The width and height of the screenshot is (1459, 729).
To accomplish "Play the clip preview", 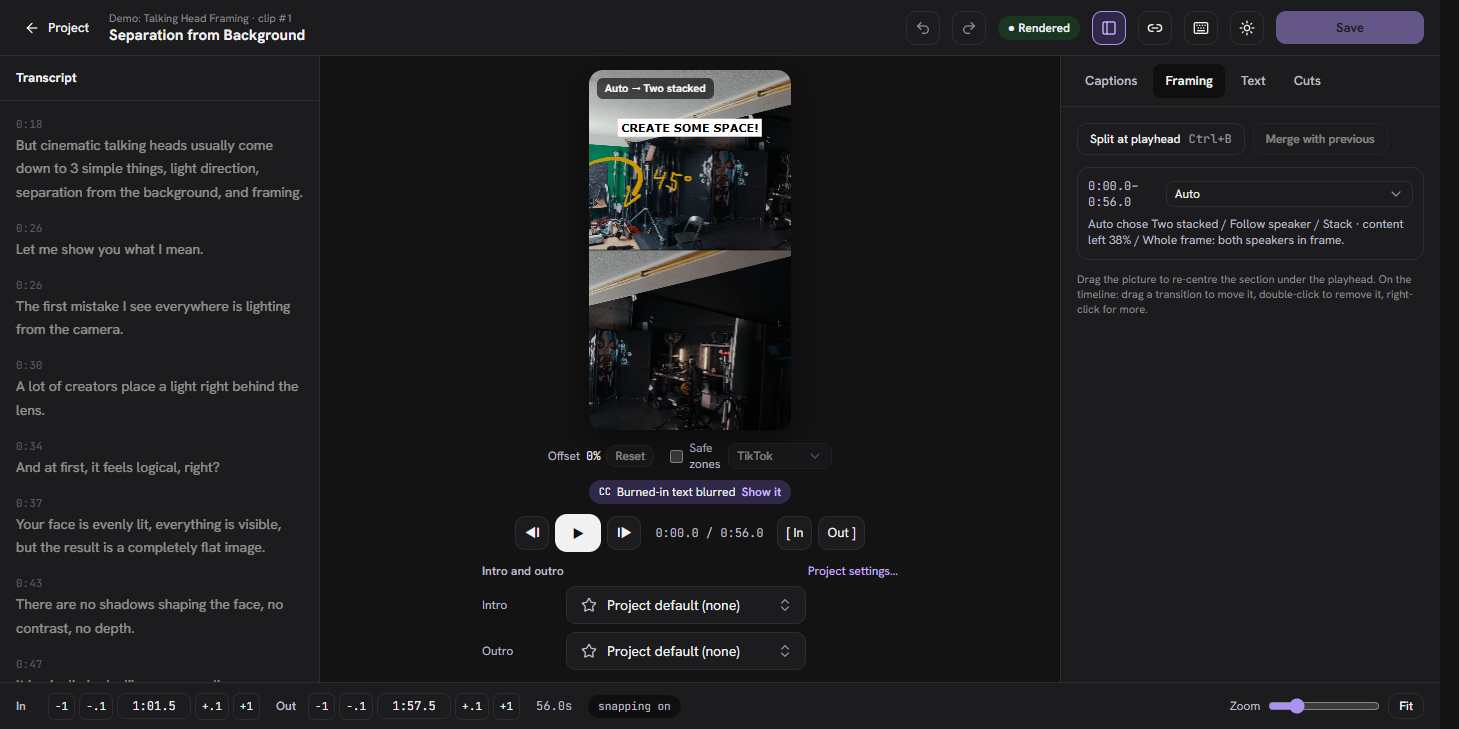I will pyautogui.click(x=578, y=533).
